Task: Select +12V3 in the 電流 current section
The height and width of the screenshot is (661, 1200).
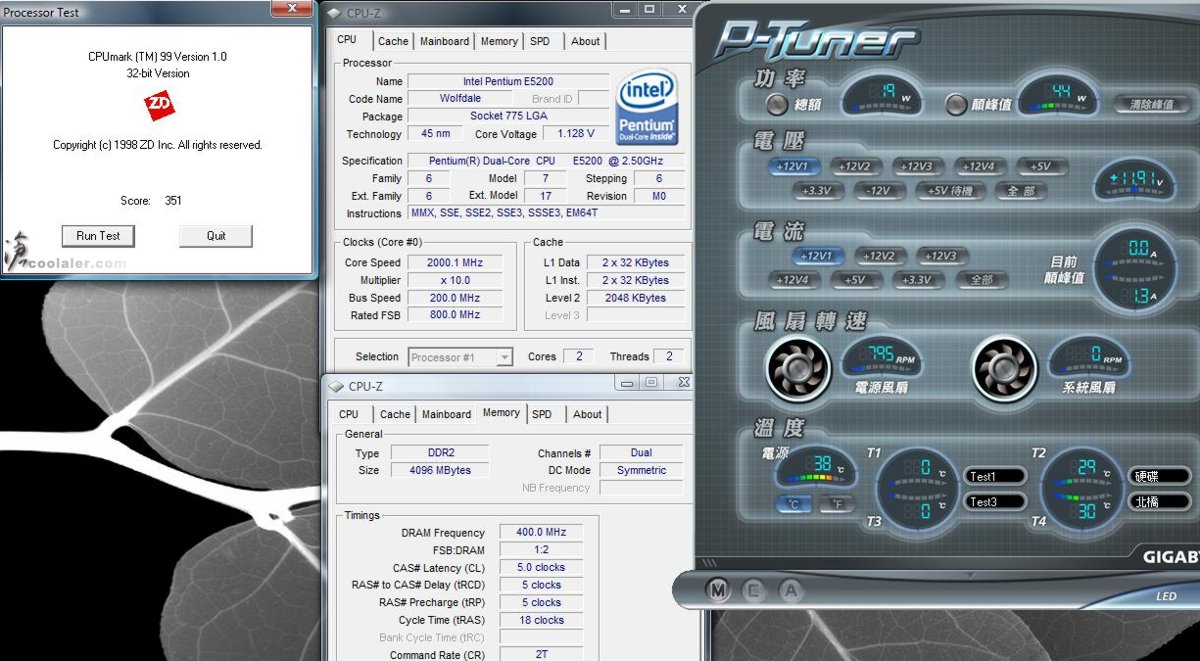Action: (941, 256)
